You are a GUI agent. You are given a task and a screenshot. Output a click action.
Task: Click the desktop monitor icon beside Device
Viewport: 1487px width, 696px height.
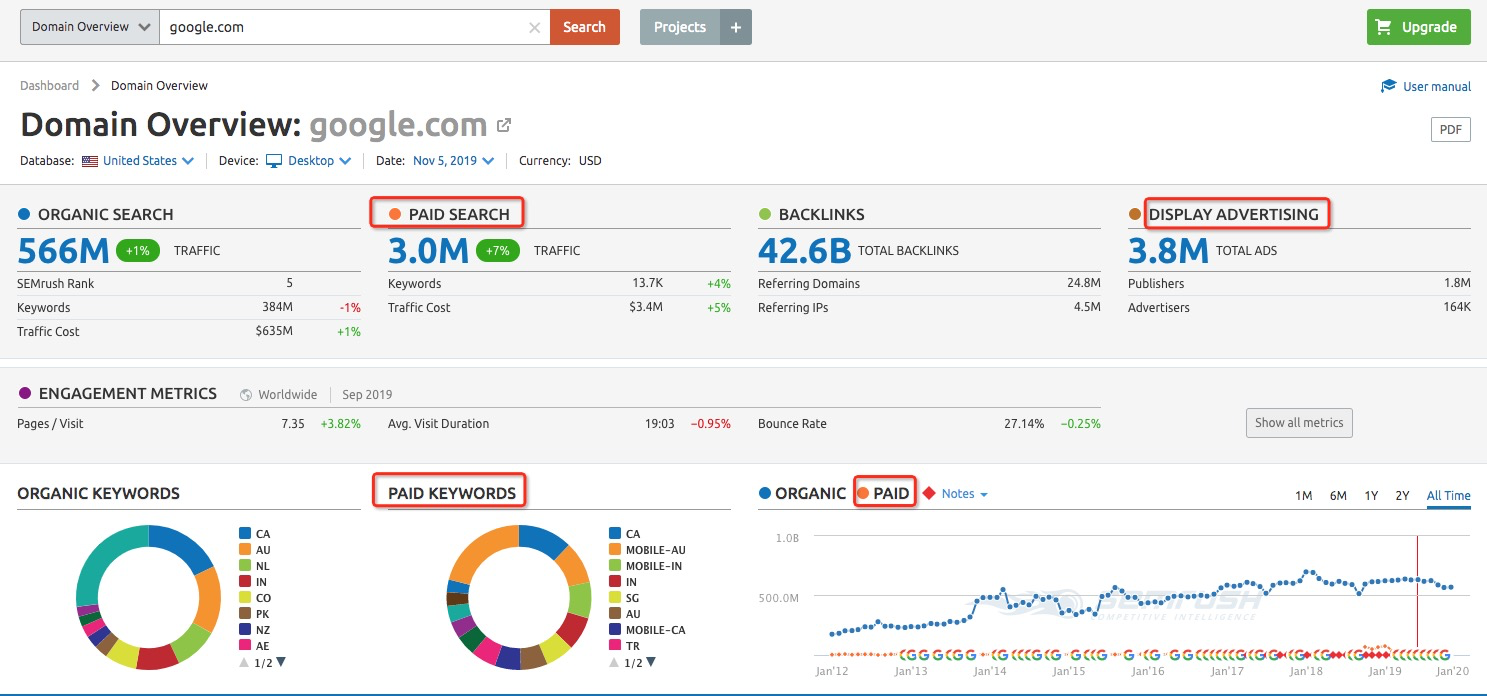(x=274, y=161)
